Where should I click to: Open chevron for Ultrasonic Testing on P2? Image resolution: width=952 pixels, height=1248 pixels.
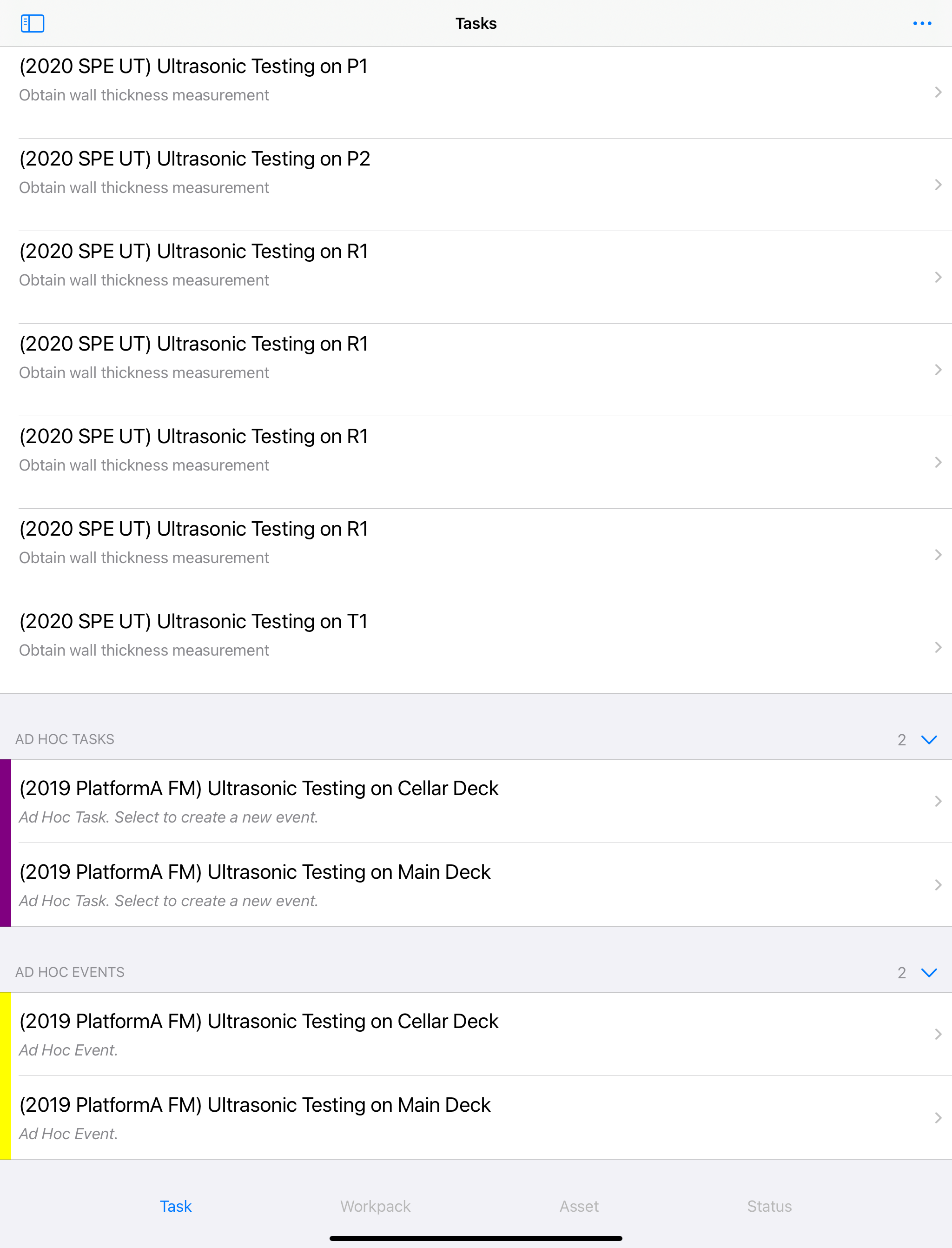pyautogui.click(x=938, y=185)
